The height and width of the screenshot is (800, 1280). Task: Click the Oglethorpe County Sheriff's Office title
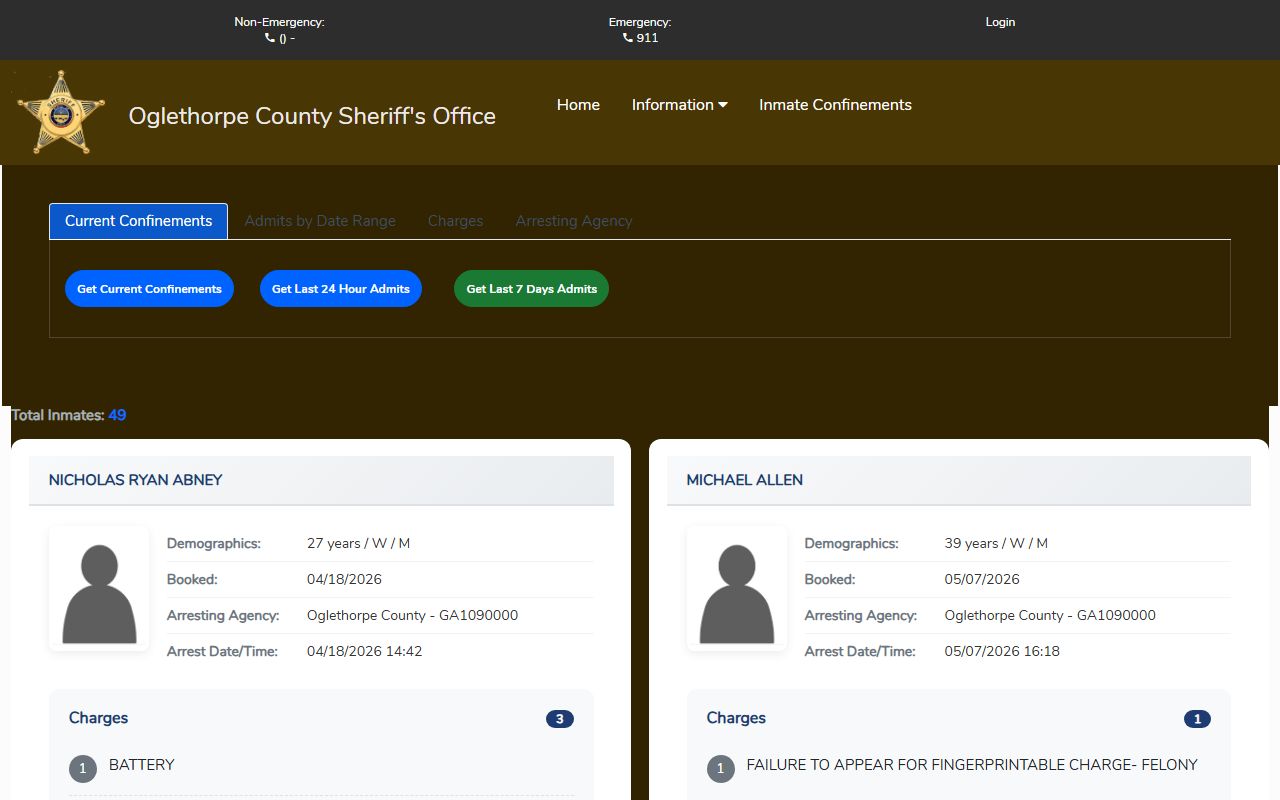click(312, 116)
